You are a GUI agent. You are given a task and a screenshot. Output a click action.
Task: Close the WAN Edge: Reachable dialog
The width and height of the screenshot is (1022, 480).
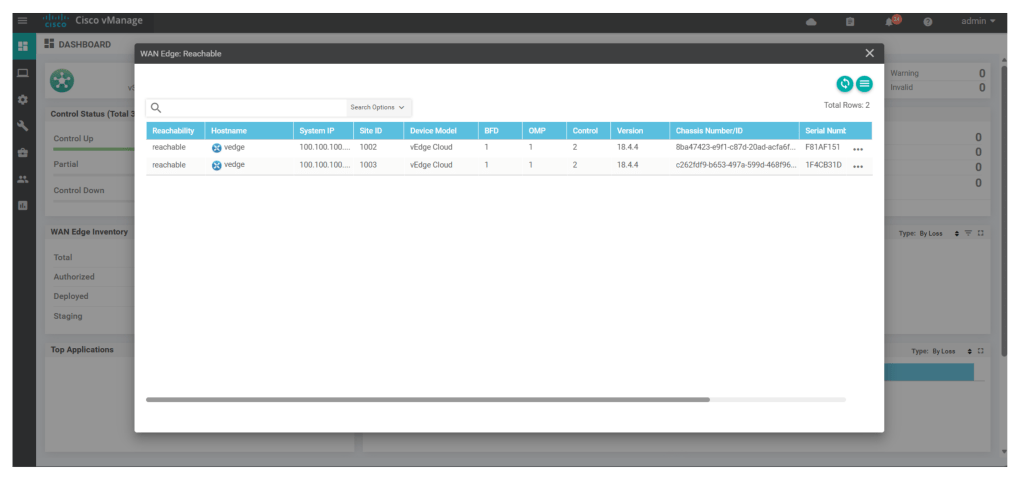click(x=869, y=53)
